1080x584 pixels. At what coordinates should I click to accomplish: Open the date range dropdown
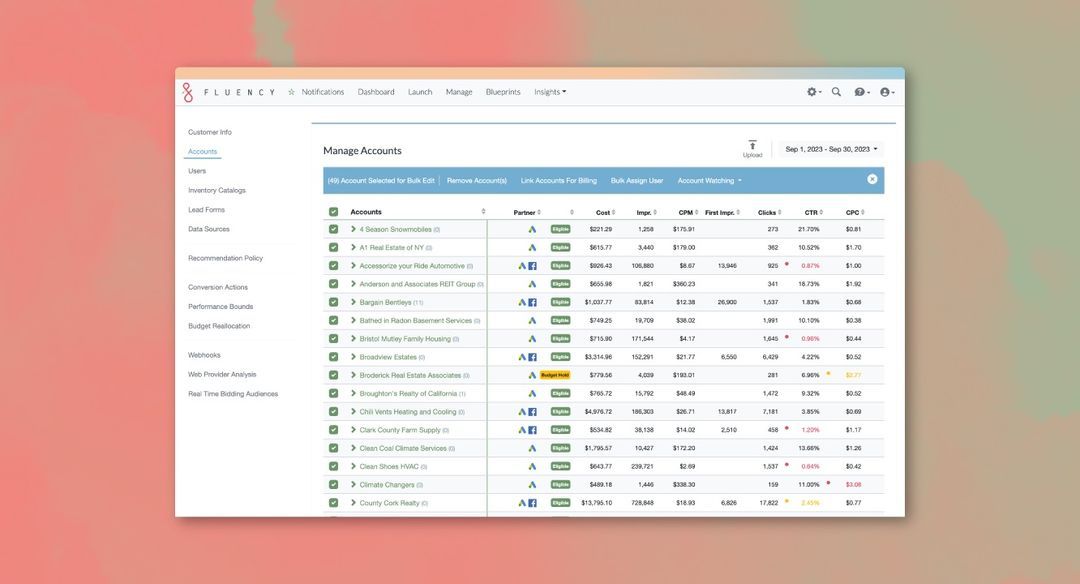tap(828, 146)
